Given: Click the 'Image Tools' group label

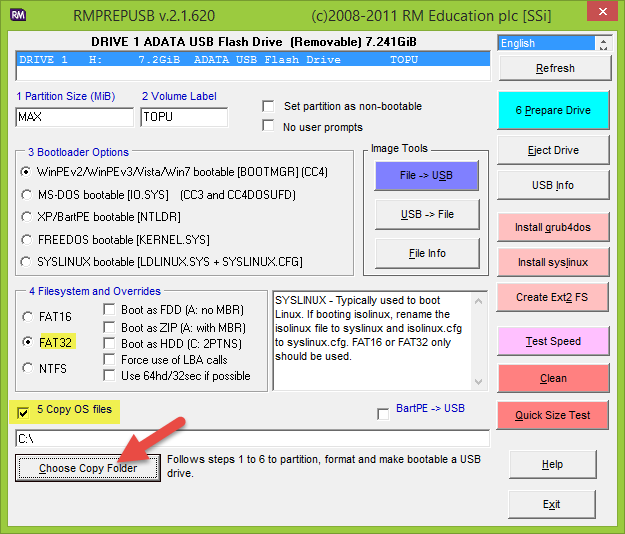Looking at the screenshot, I should click(399, 148).
